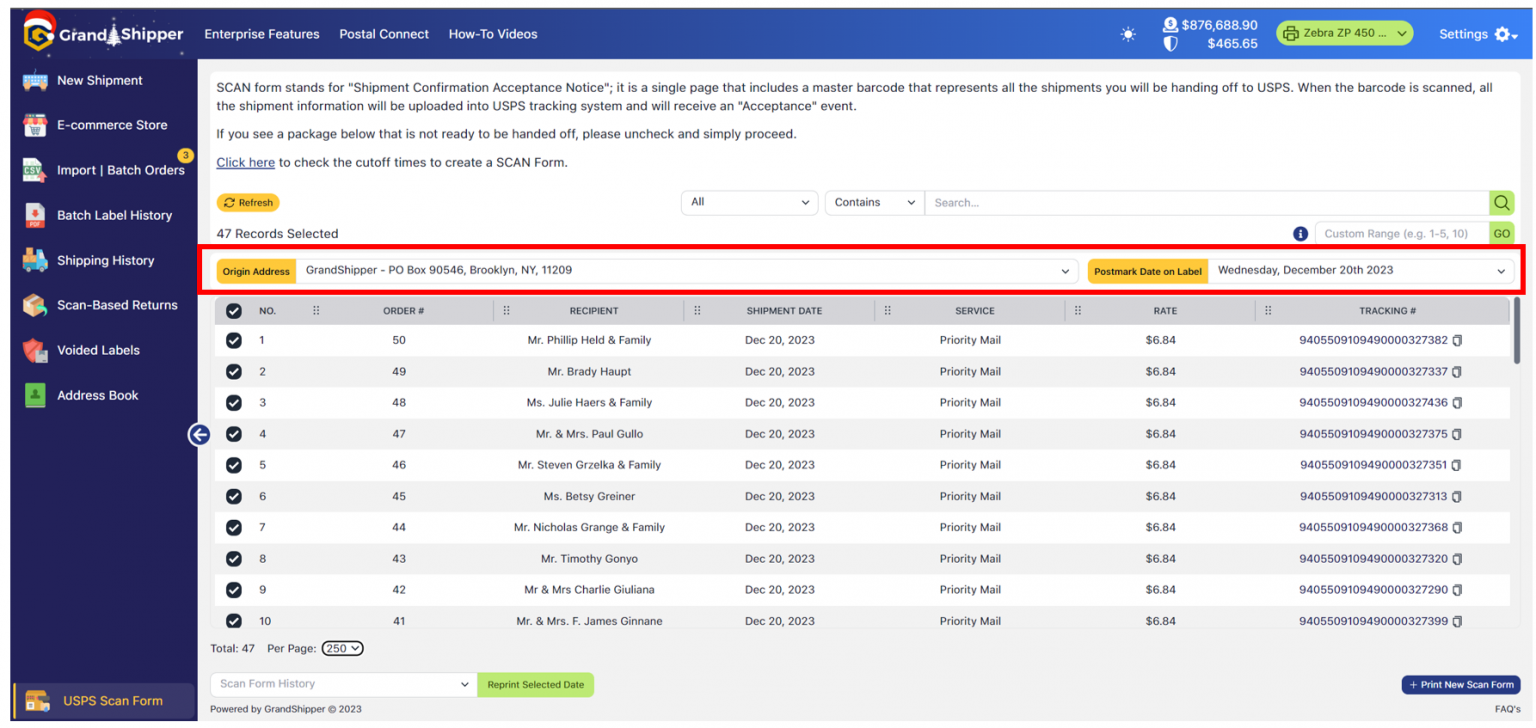Copy tracking number for order 50
The width and height of the screenshot is (1536, 728).
[1457, 341]
